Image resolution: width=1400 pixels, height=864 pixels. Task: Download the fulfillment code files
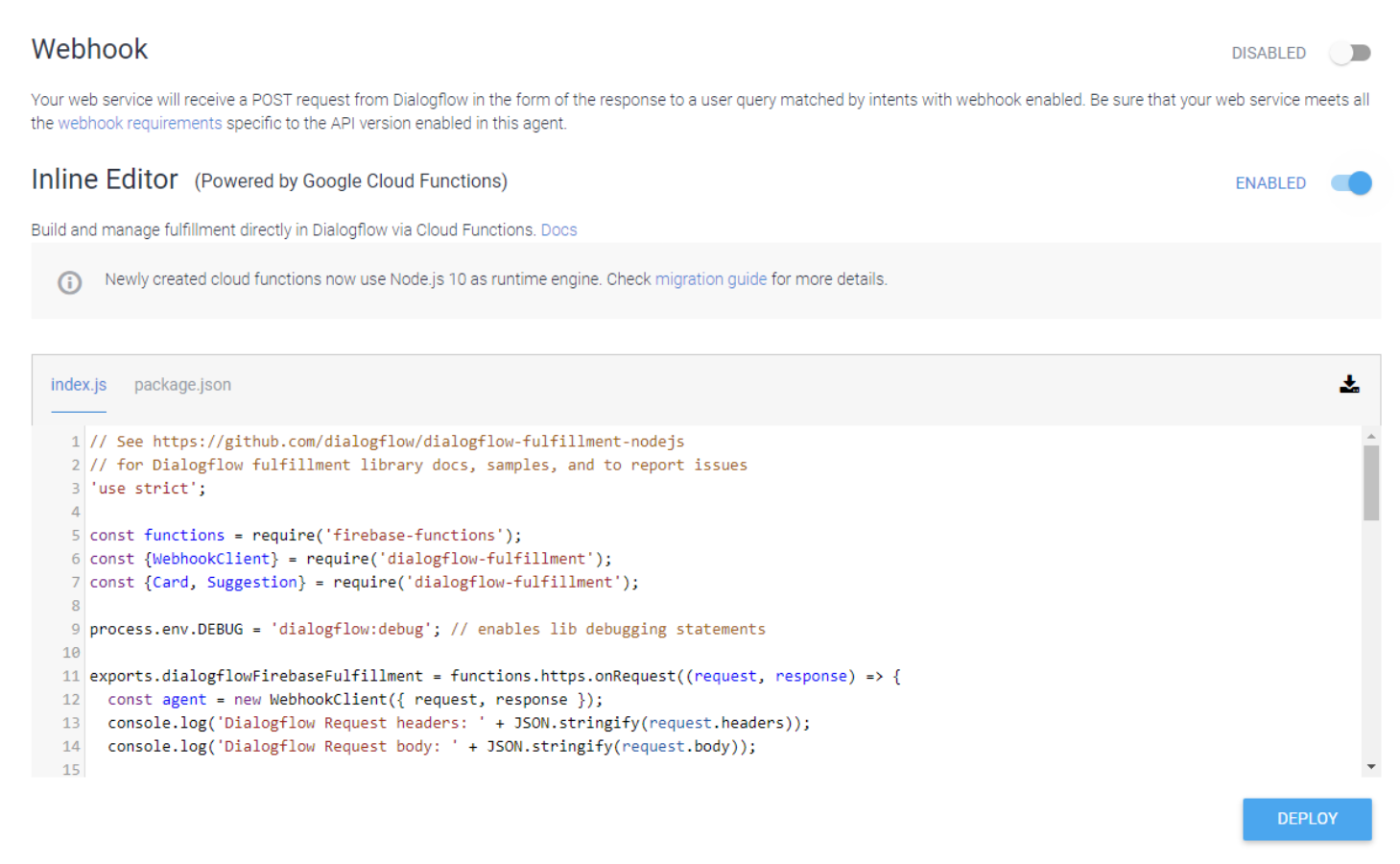[1349, 384]
